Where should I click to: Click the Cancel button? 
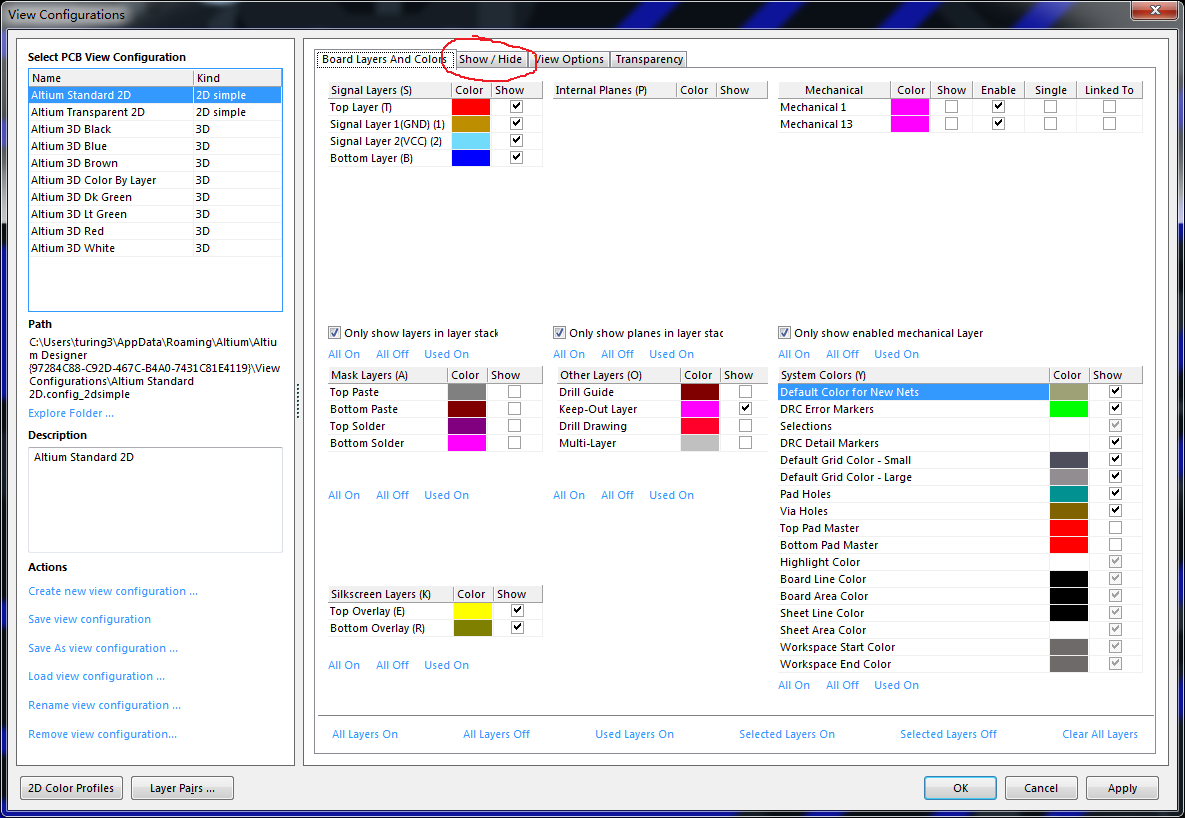click(x=1041, y=788)
